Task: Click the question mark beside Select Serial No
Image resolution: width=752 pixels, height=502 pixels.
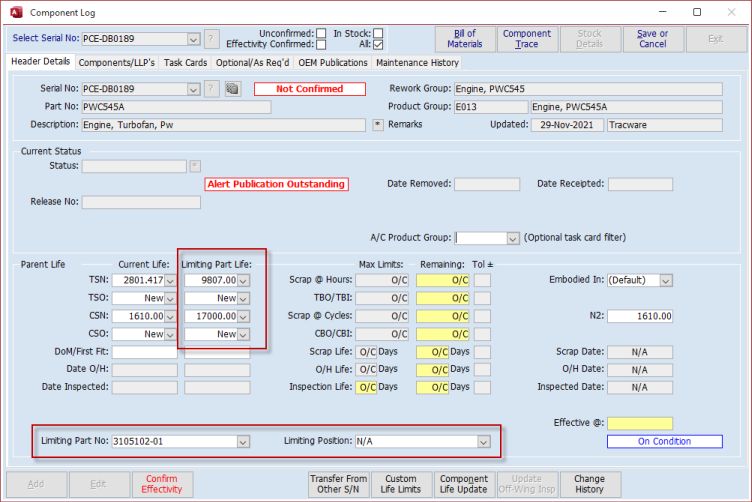Action: (x=212, y=39)
